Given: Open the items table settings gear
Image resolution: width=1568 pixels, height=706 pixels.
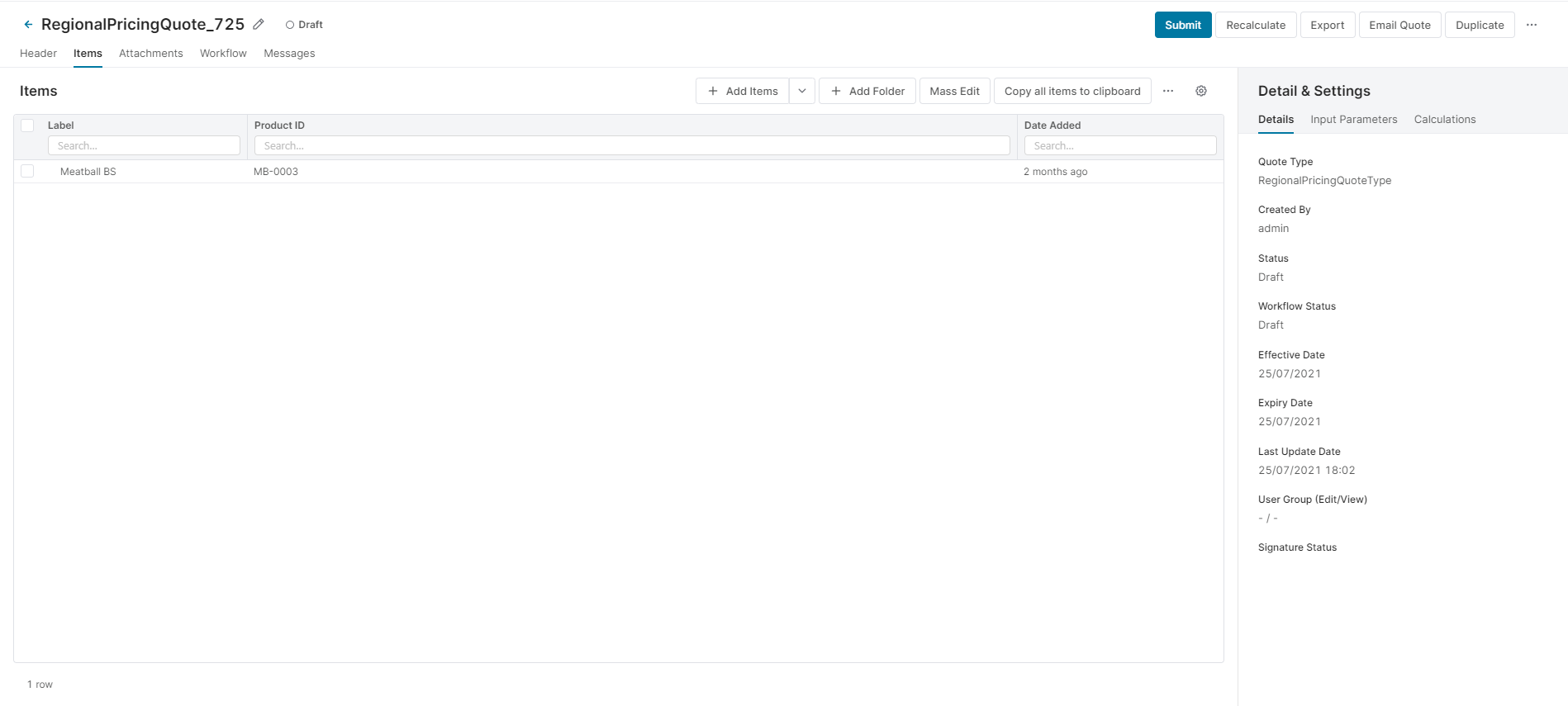Looking at the screenshot, I should [1200, 91].
